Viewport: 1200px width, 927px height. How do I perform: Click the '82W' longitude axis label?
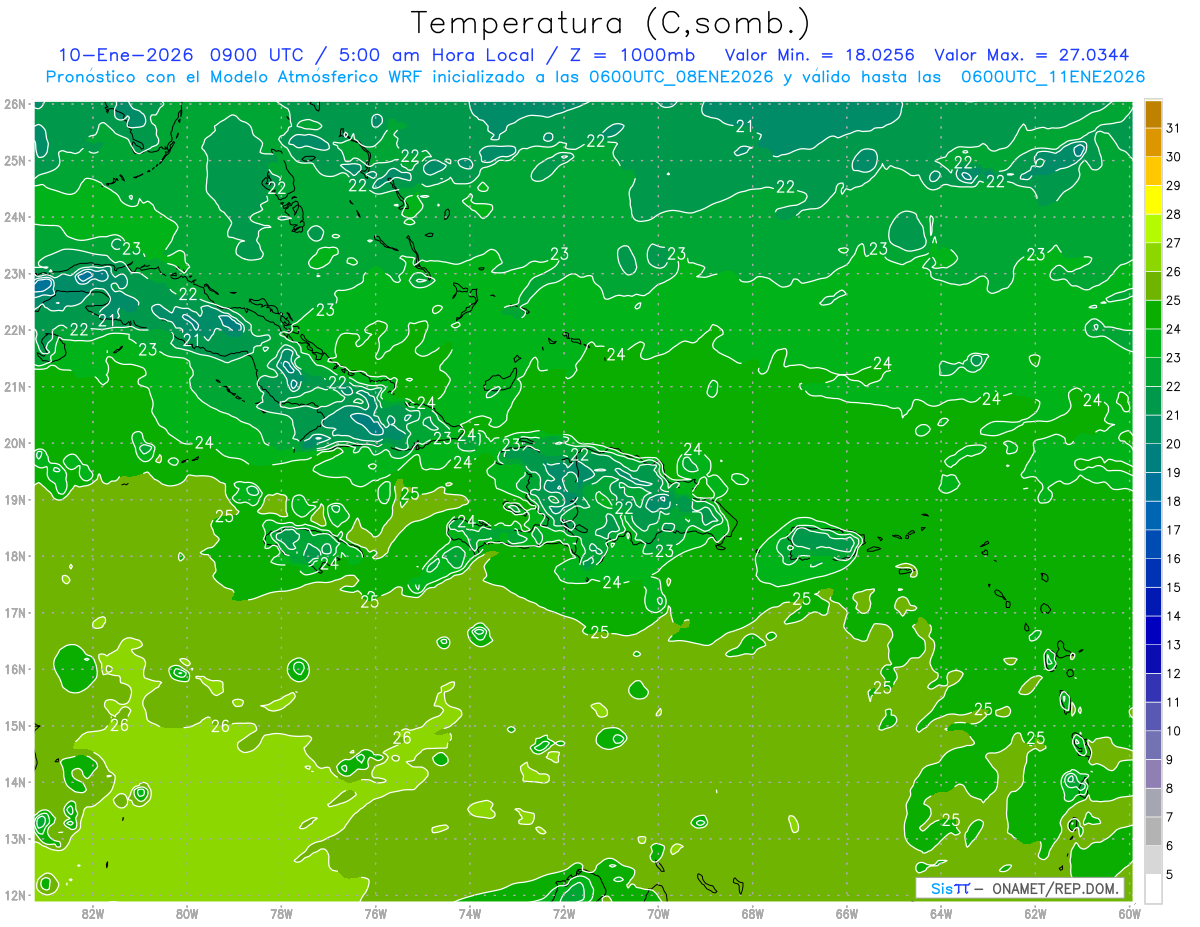pyautogui.click(x=93, y=912)
